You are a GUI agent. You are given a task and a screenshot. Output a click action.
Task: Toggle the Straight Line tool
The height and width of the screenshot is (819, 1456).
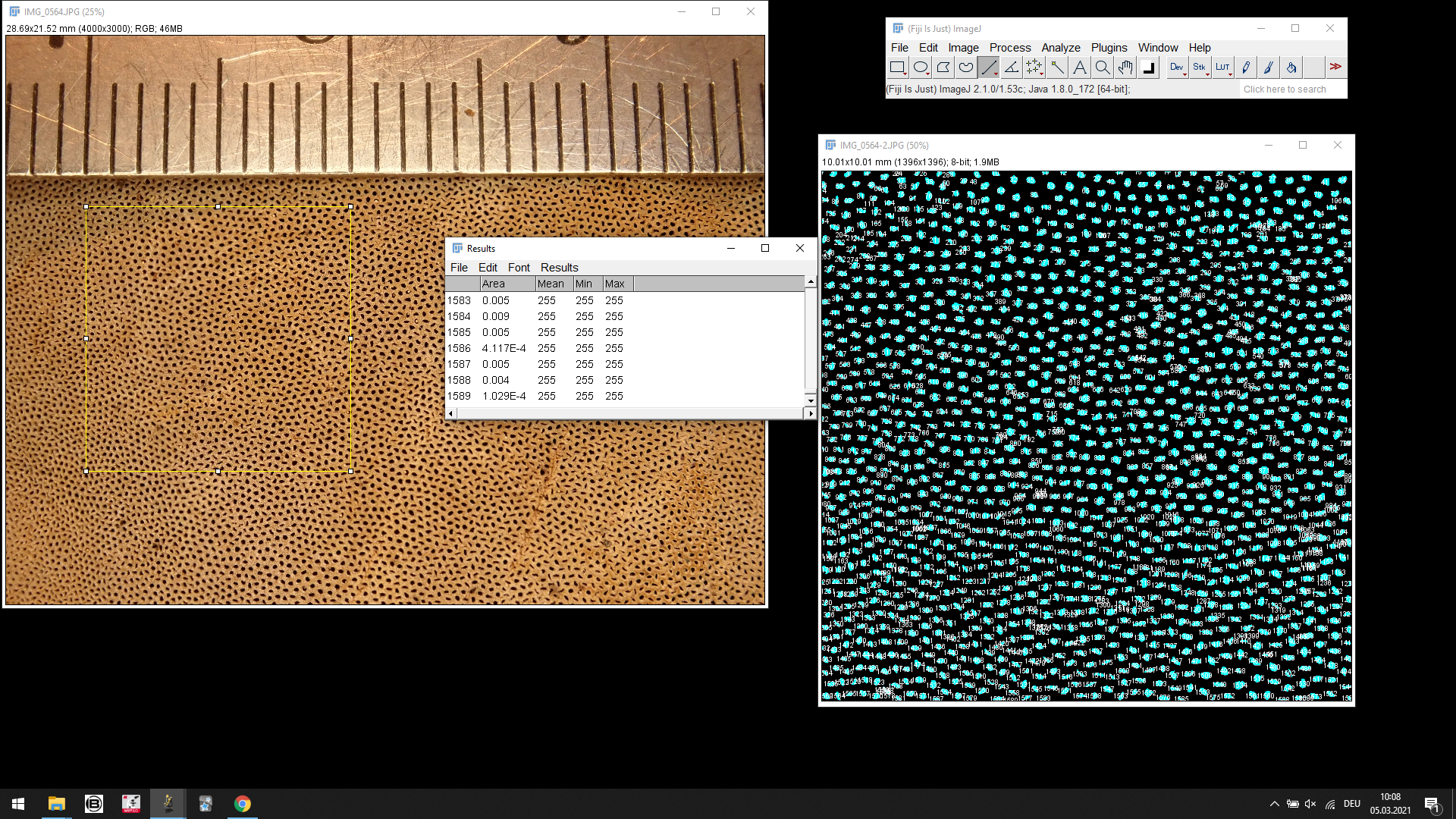[x=988, y=67]
